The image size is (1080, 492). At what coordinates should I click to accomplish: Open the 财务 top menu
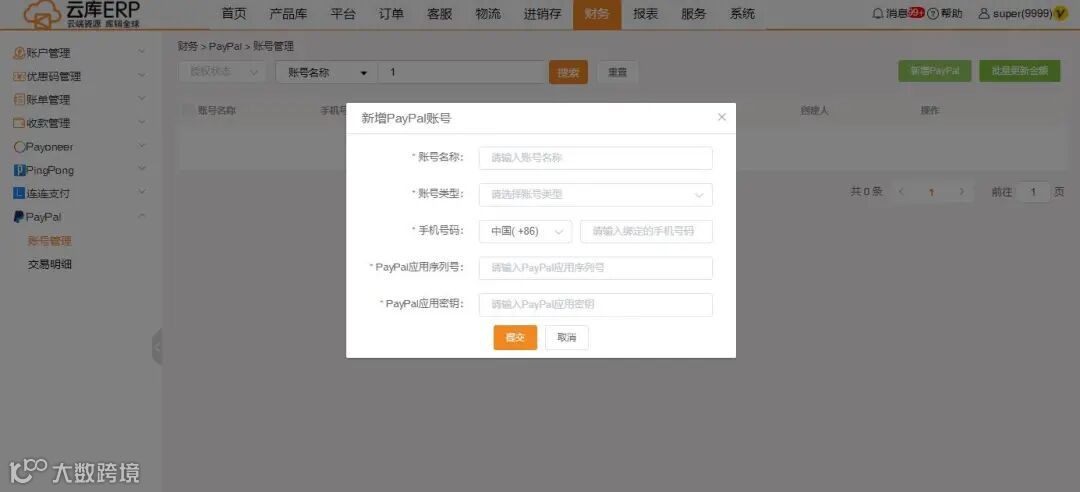tap(596, 14)
